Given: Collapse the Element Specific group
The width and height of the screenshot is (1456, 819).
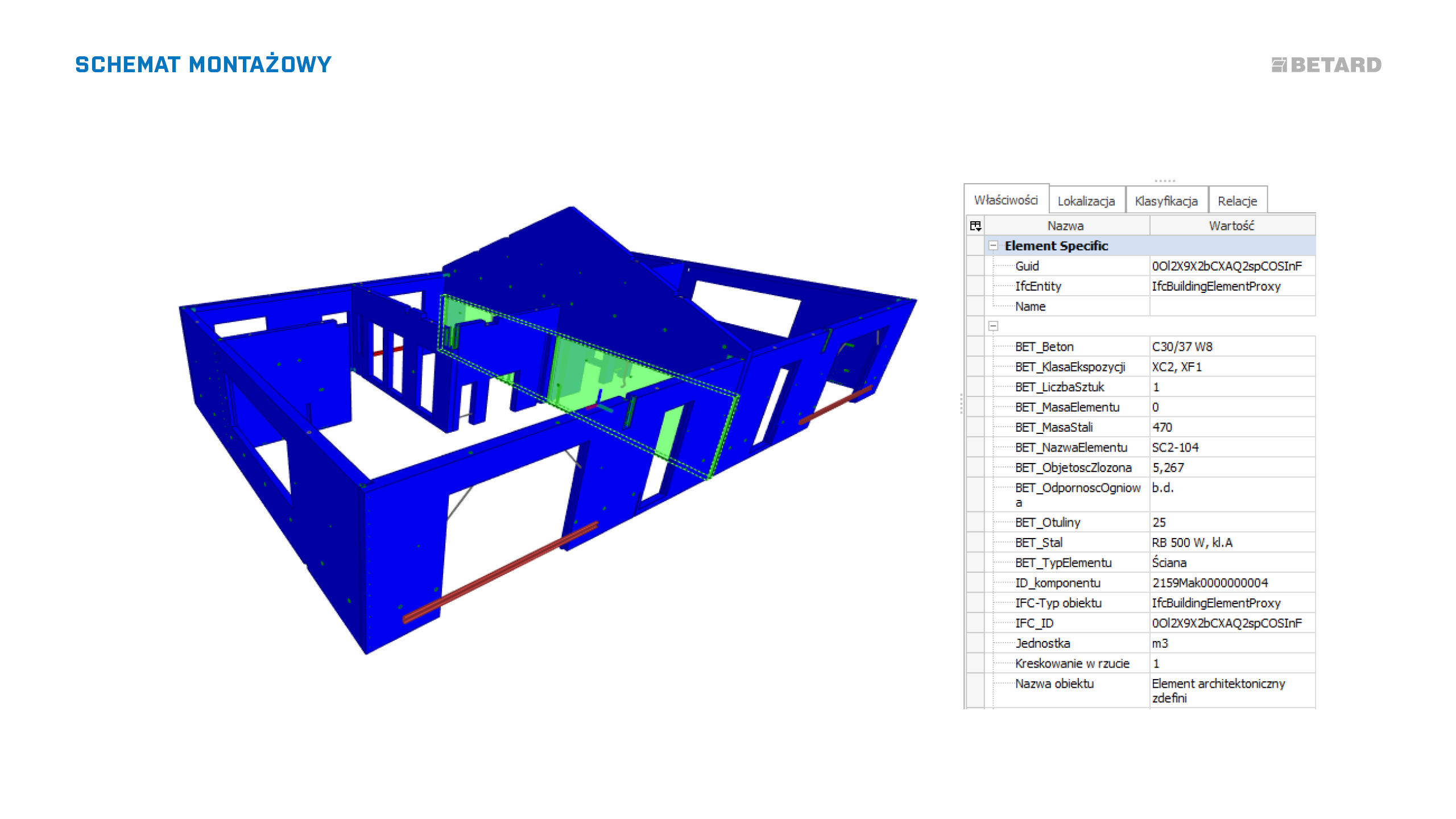Looking at the screenshot, I should 993,246.
